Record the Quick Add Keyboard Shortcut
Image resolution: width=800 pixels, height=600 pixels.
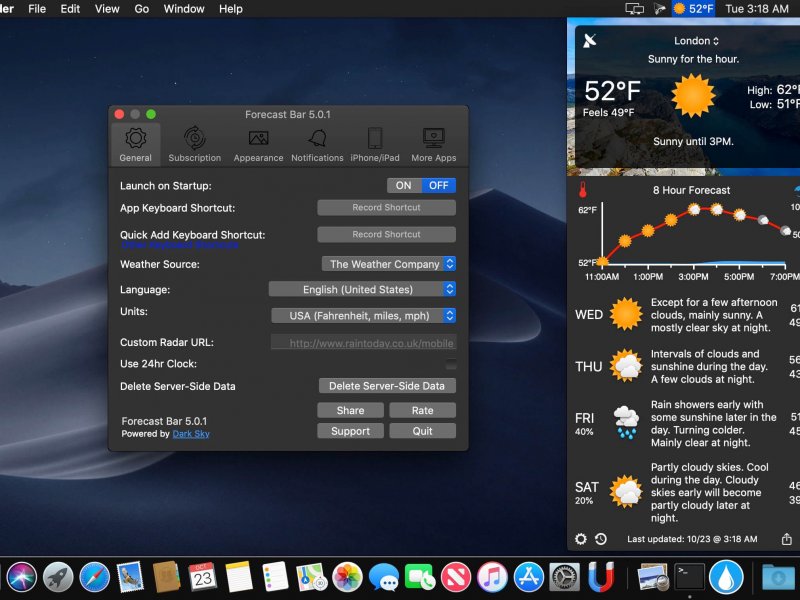click(x=386, y=234)
